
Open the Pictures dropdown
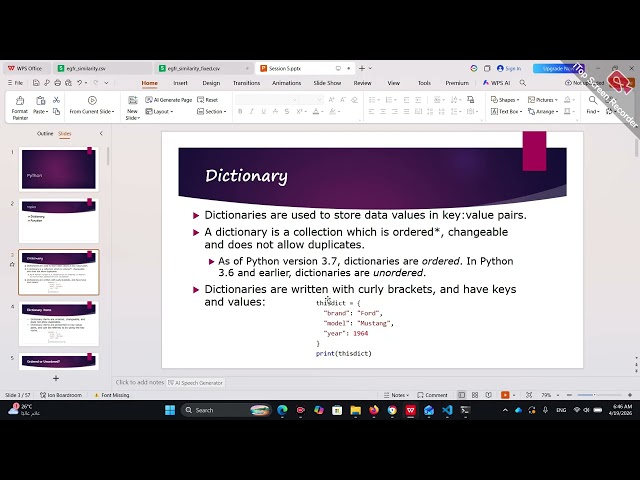coord(542,100)
